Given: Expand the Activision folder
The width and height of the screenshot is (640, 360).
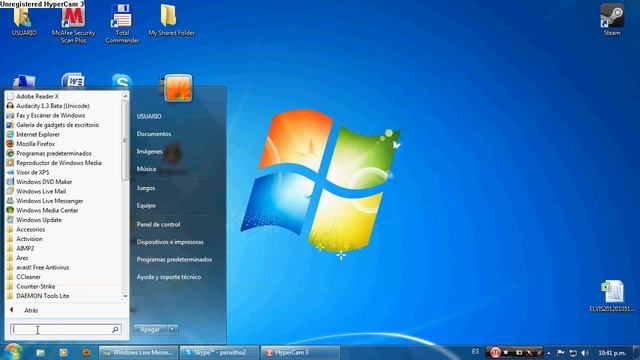Looking at the screenshot, I should [x=29, y=239].
